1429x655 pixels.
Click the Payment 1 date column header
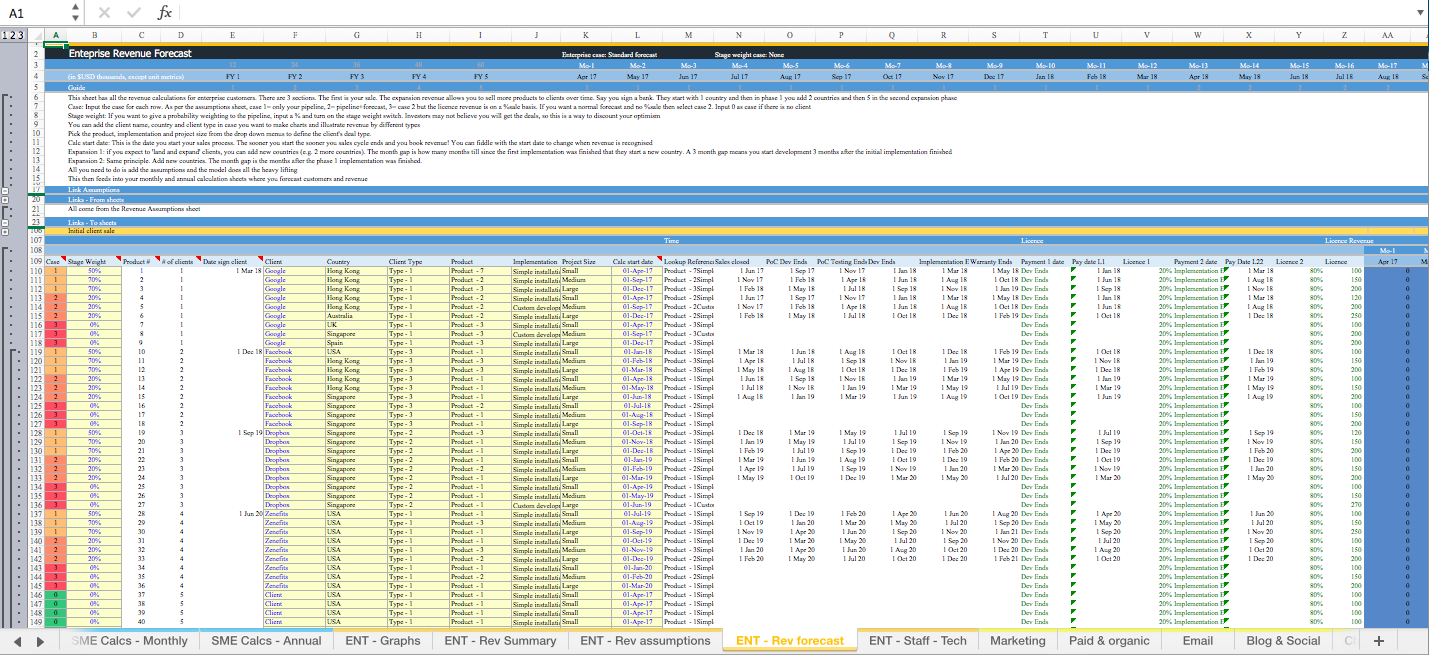[1045, 261]
